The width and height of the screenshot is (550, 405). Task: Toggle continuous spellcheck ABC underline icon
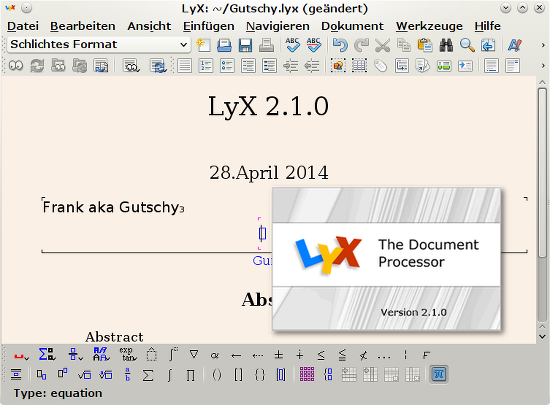point(314,45)
